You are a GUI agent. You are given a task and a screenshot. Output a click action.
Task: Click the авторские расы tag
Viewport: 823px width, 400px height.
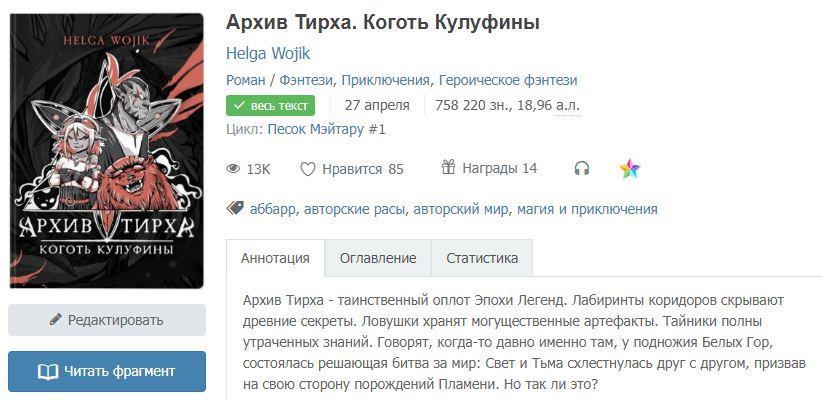[x=355, y=209]
